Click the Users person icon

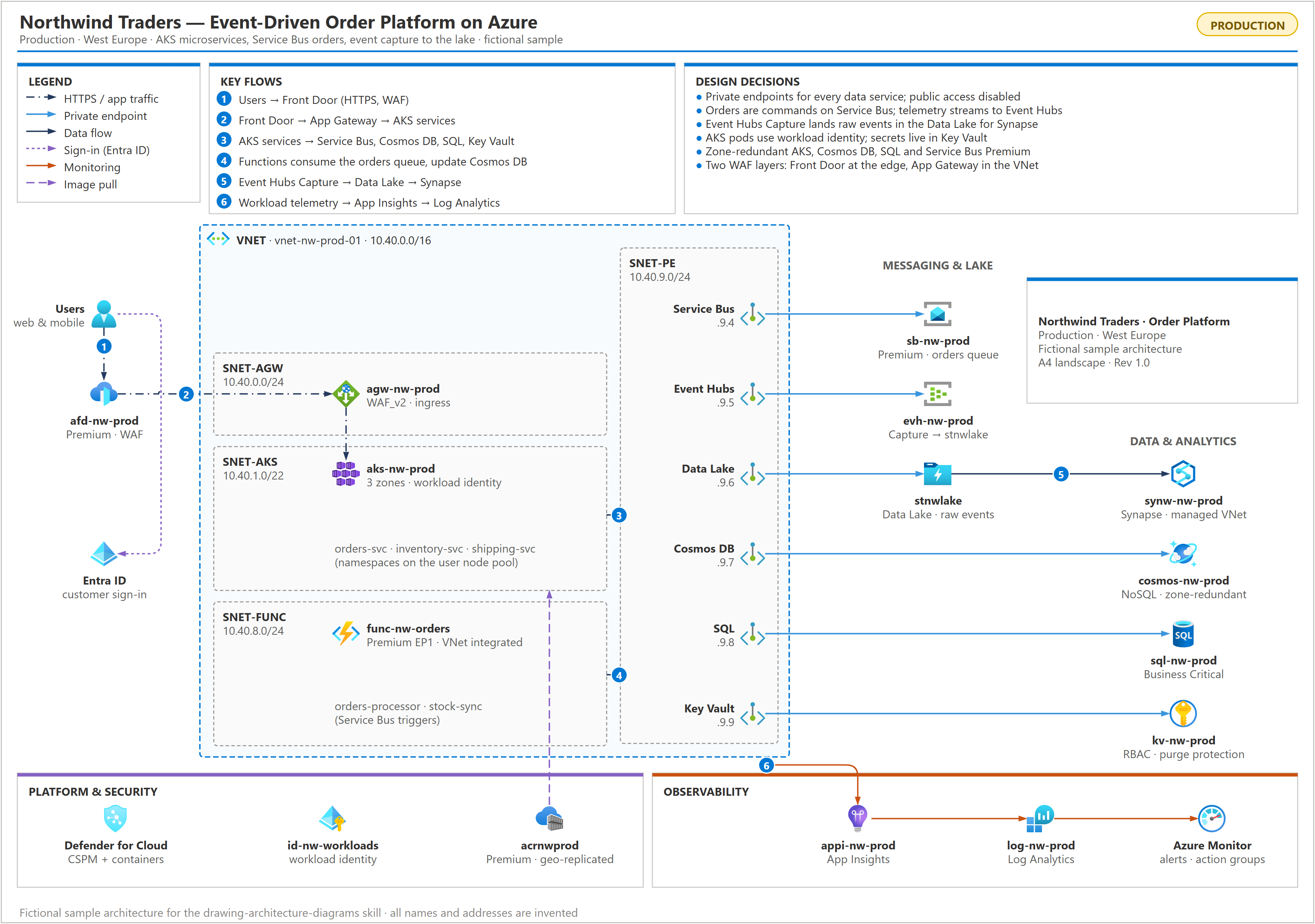point(104,314)
